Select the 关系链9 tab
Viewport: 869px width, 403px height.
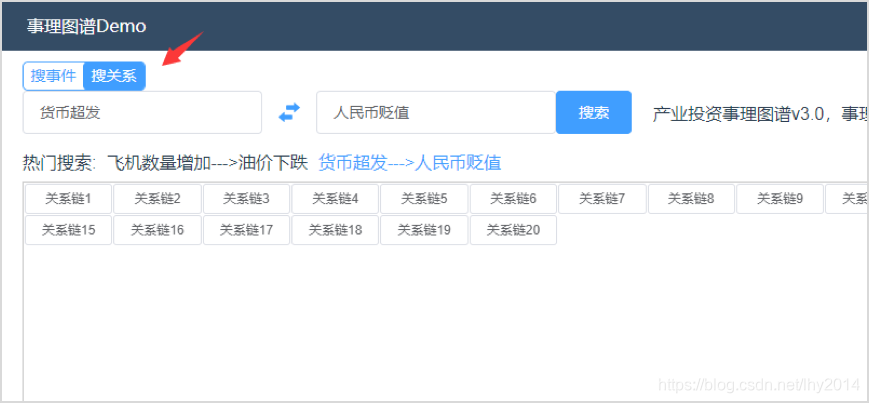[x=780, y=199]
